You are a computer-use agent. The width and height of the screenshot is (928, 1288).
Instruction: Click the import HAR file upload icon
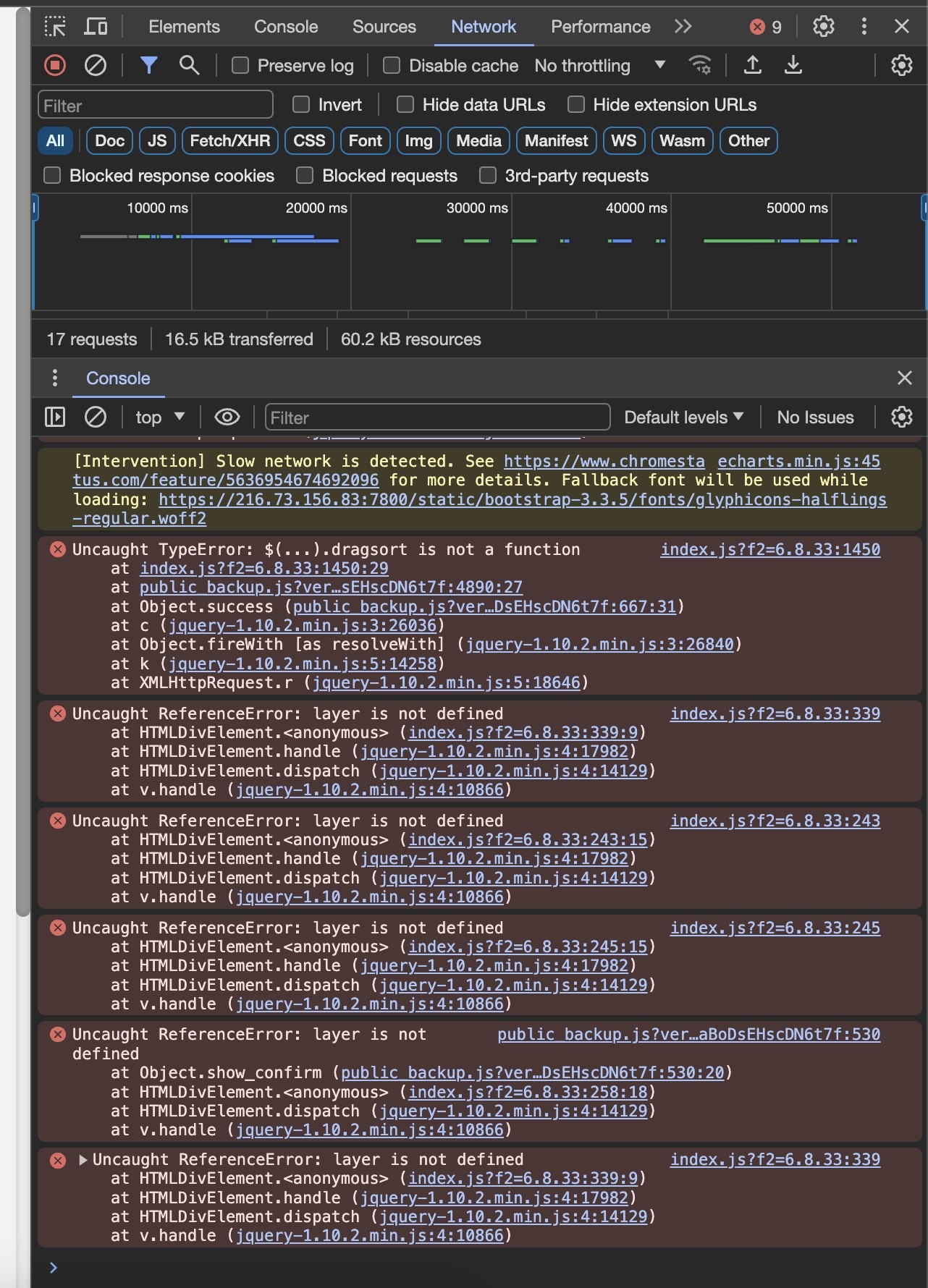click(753, 66)
